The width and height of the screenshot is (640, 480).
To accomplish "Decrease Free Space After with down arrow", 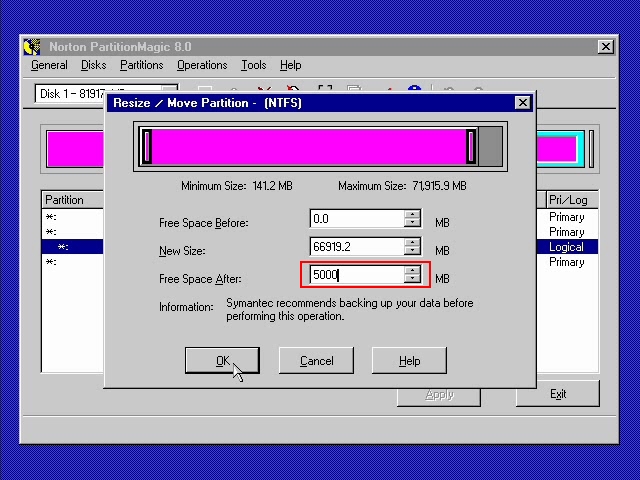I will 412,279.
